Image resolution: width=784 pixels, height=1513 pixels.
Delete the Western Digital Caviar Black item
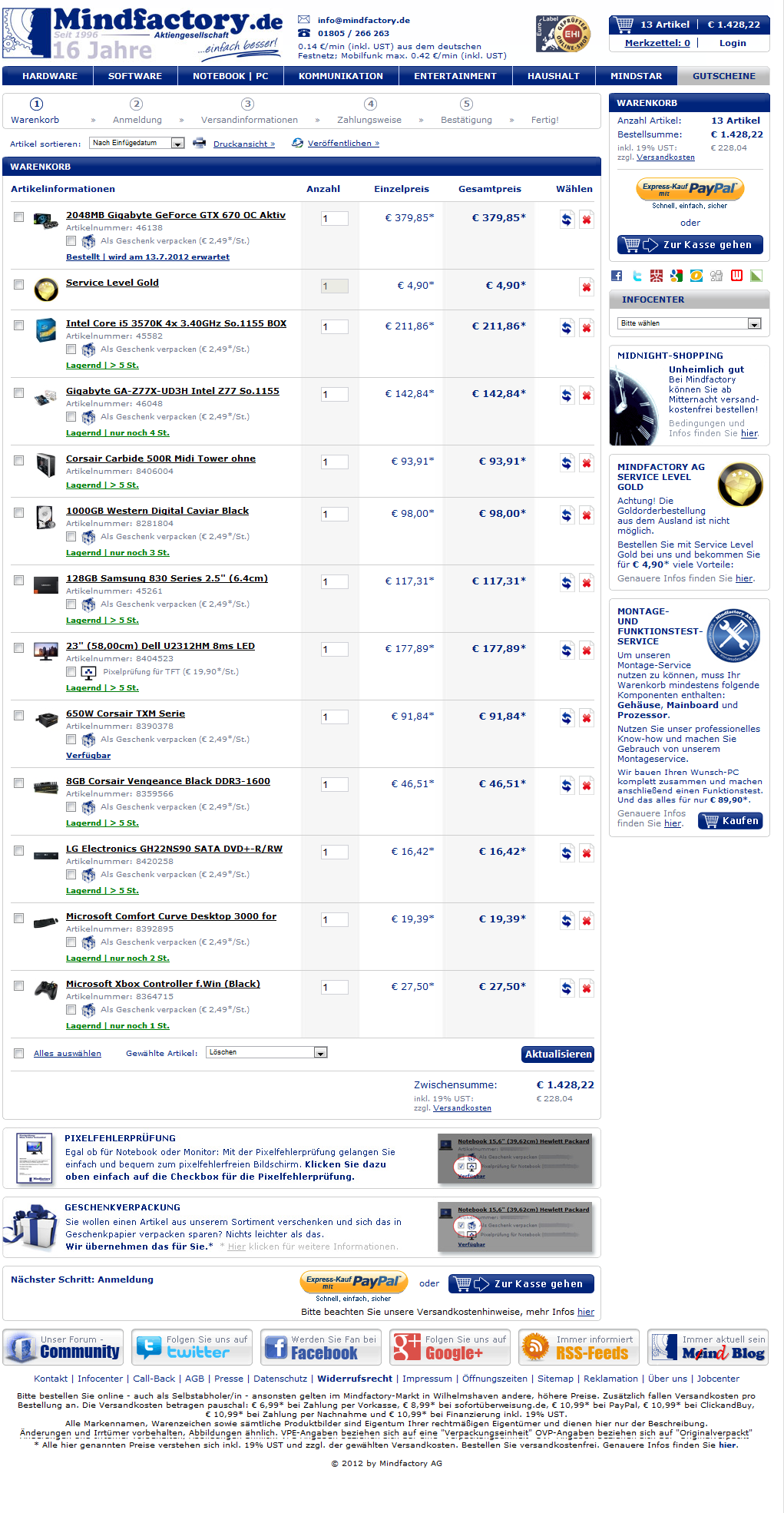pyautogui.click(x=587, y=515)
